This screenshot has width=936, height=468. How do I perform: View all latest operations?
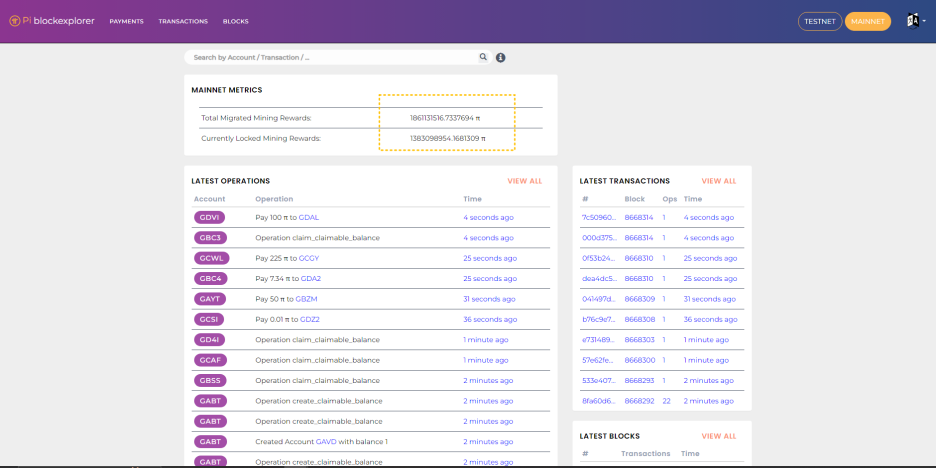525,181
